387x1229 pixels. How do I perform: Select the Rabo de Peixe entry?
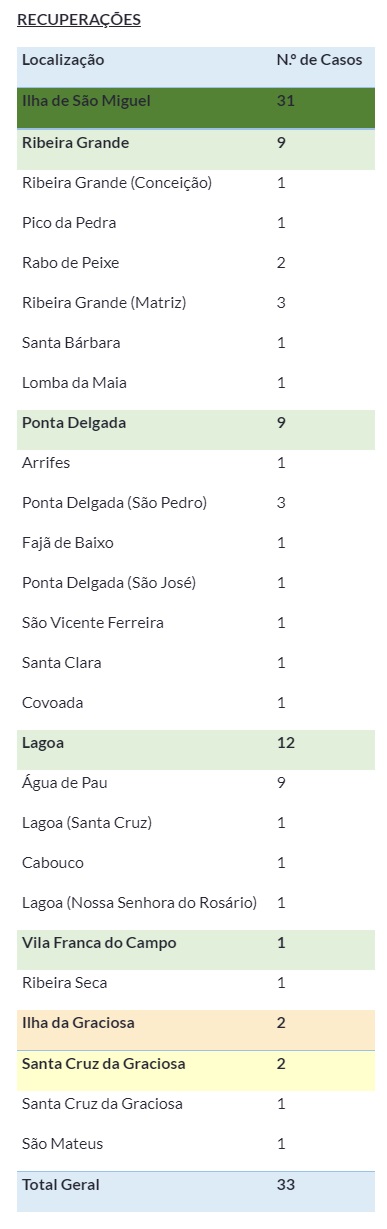[196, 262]
